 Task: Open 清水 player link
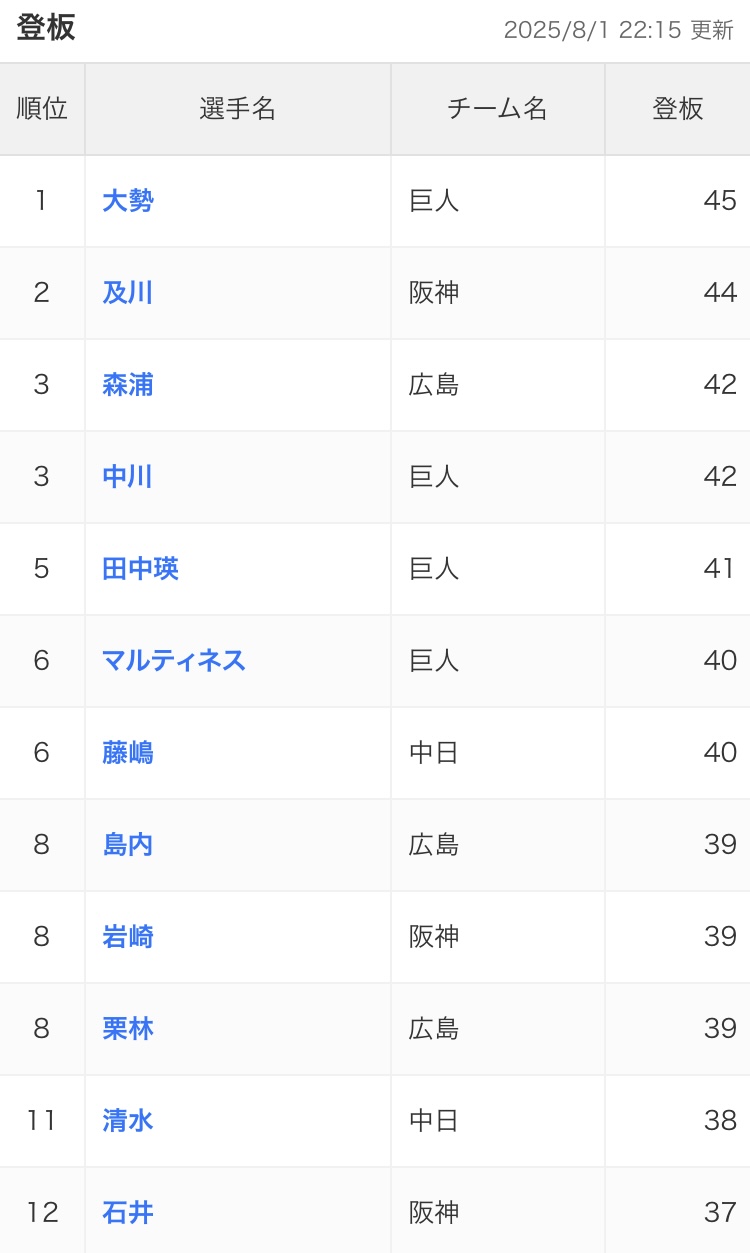click(128, 1121)
